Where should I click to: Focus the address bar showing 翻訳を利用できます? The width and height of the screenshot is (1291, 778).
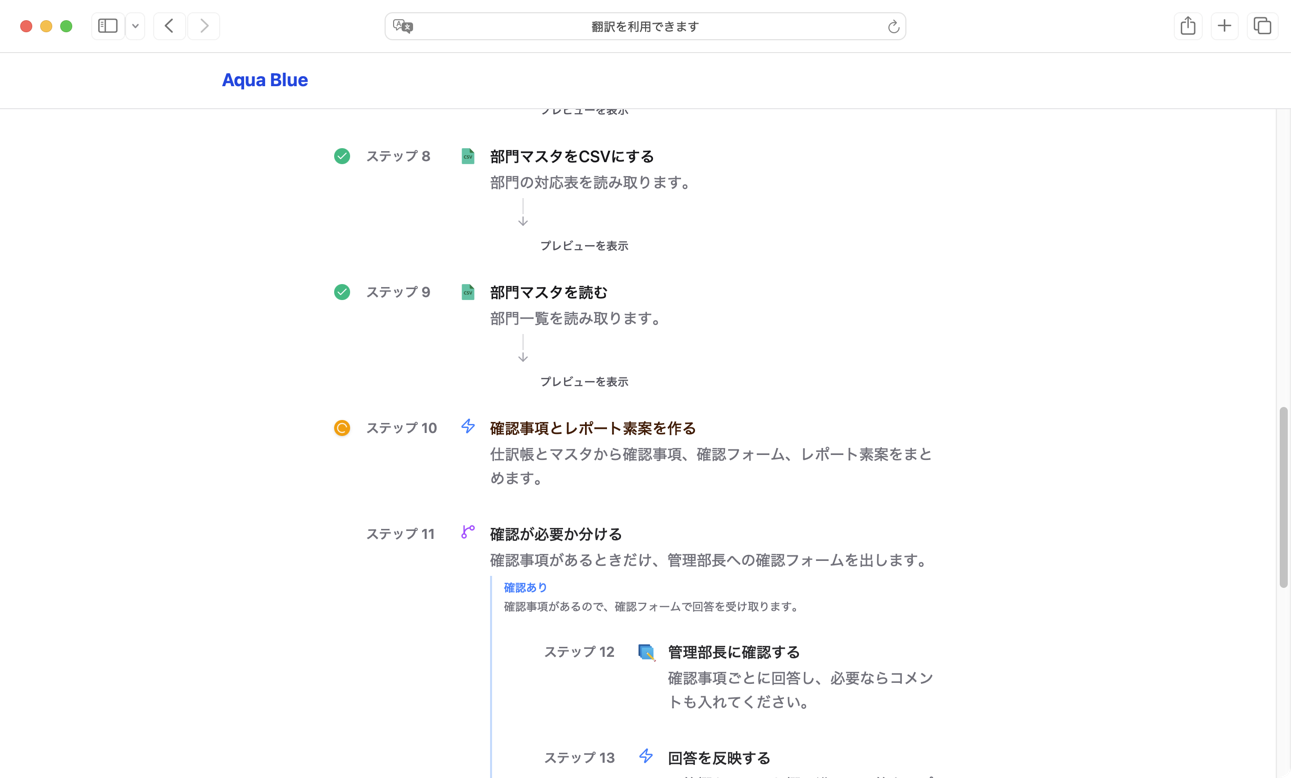click(645, 26)
